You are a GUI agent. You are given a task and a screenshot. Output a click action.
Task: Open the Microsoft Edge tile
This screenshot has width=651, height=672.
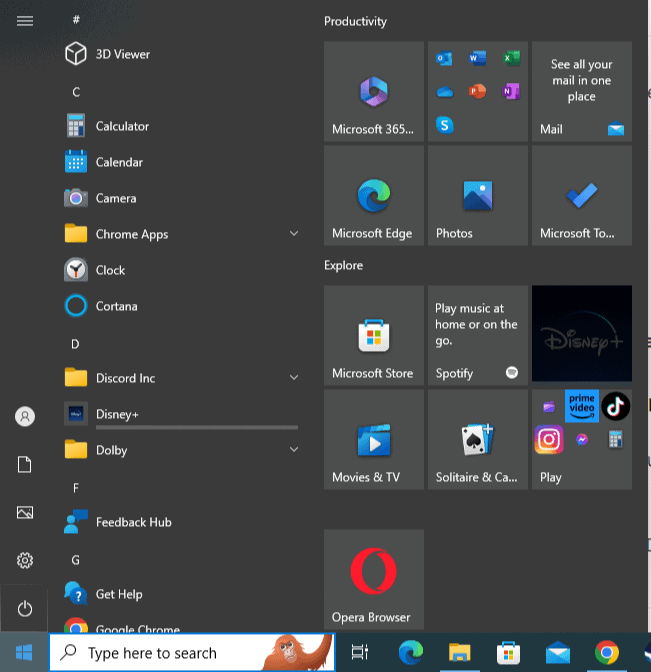click(374, 195)
